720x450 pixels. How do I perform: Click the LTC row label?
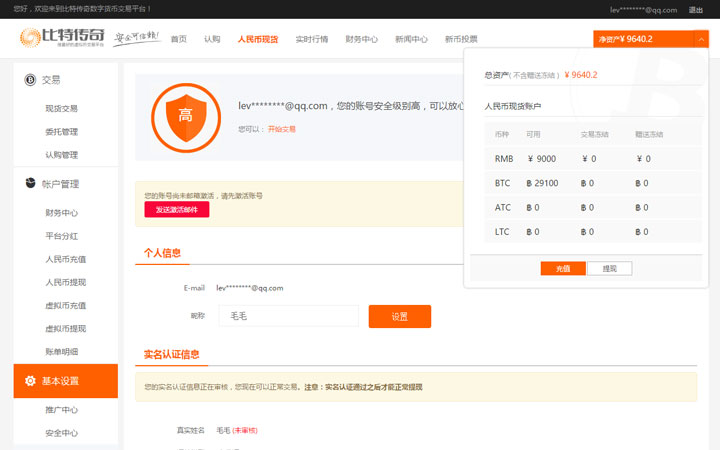pyautogui.click(x=502, y=232)
